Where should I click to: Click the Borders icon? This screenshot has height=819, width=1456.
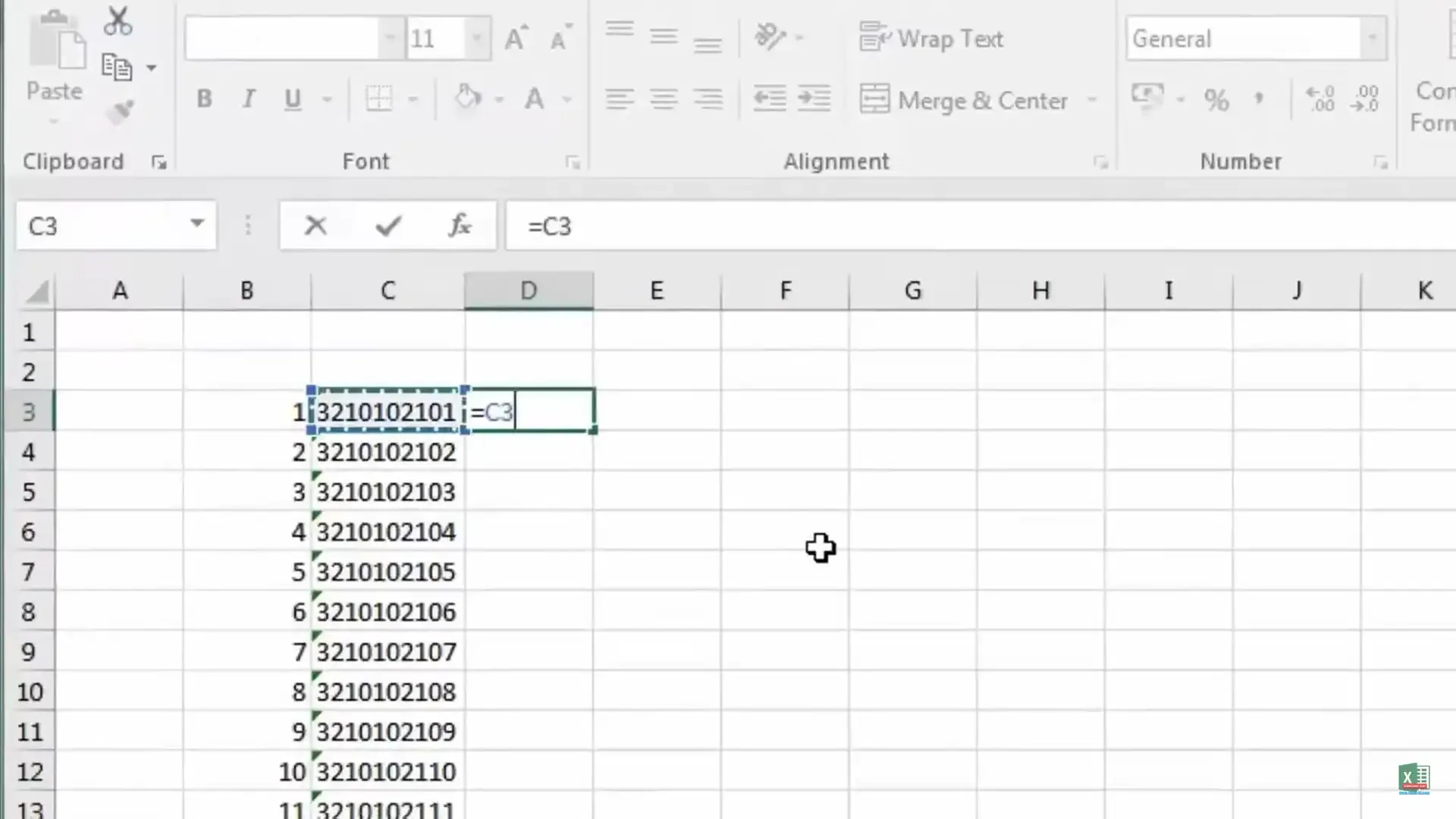(x=379, y=99)
